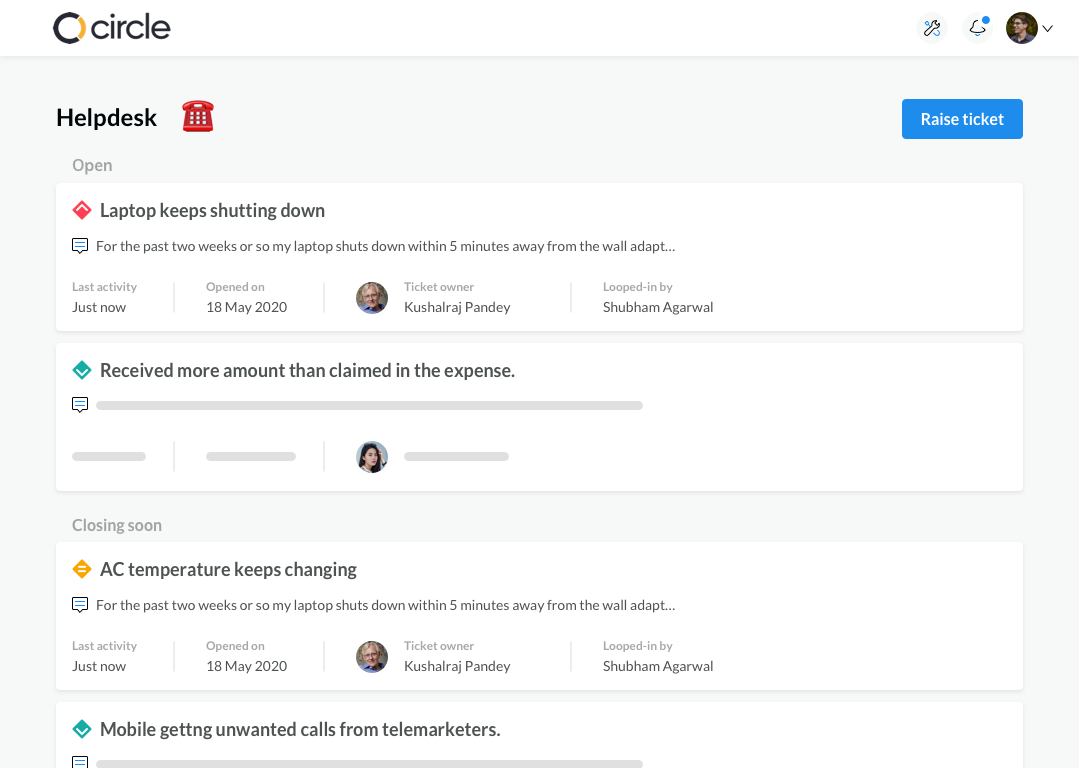Click the owner avatar on expense ticket

click(x=372, y=457)
